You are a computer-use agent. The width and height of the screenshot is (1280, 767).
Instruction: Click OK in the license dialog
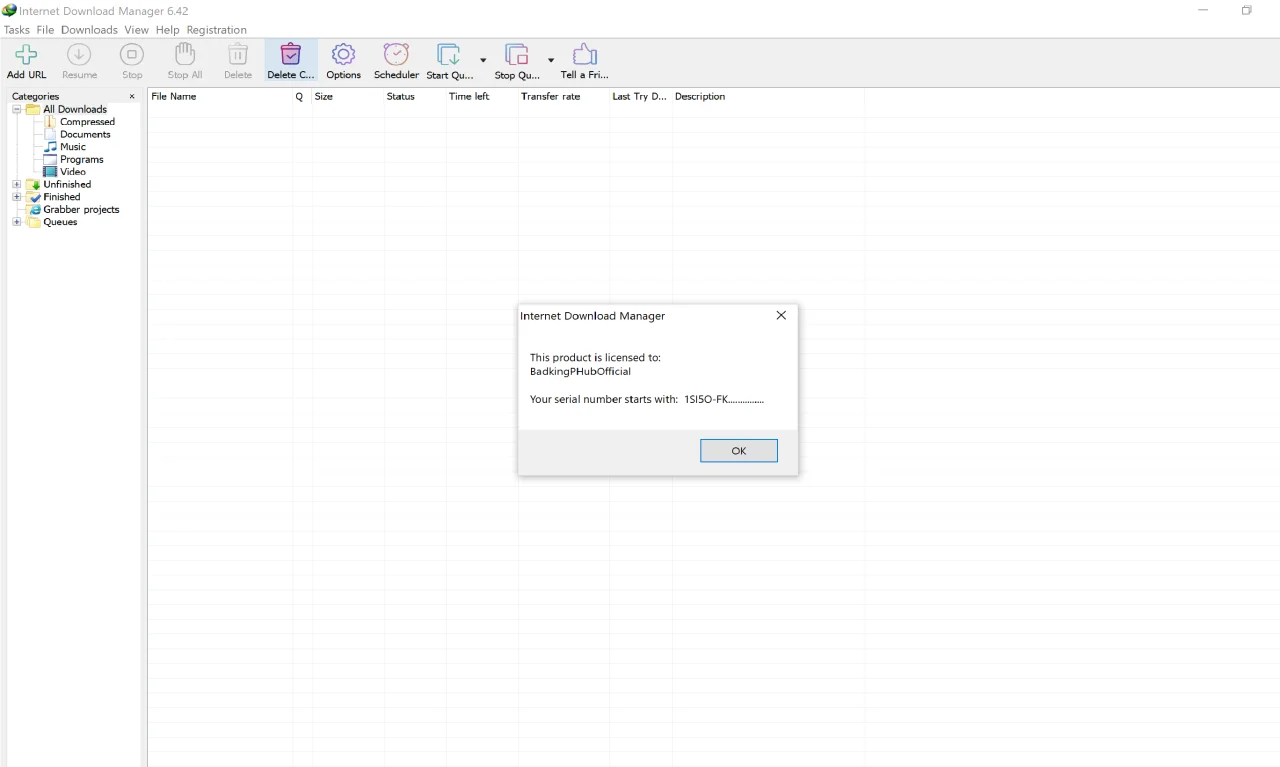click(x=739, y=451)
